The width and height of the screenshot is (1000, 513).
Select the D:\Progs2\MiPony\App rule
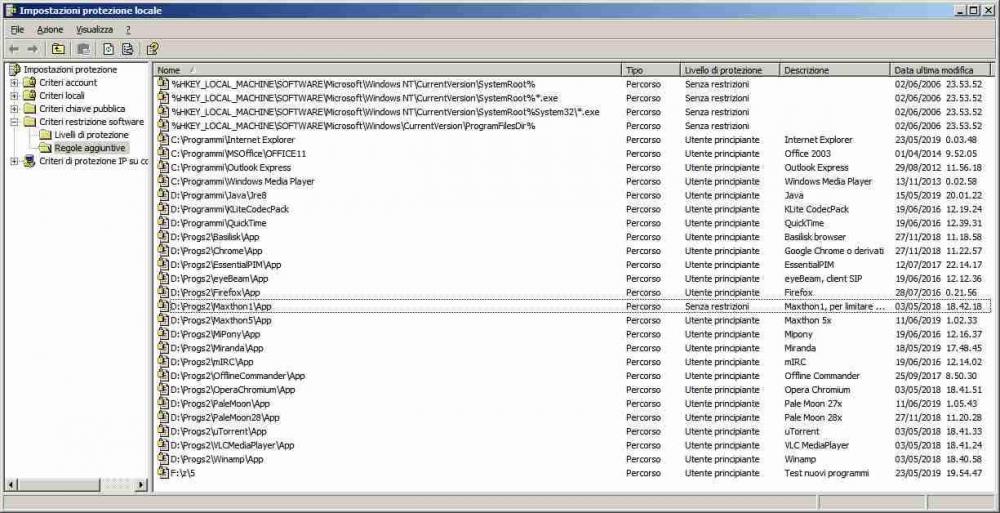pos(215,334)
